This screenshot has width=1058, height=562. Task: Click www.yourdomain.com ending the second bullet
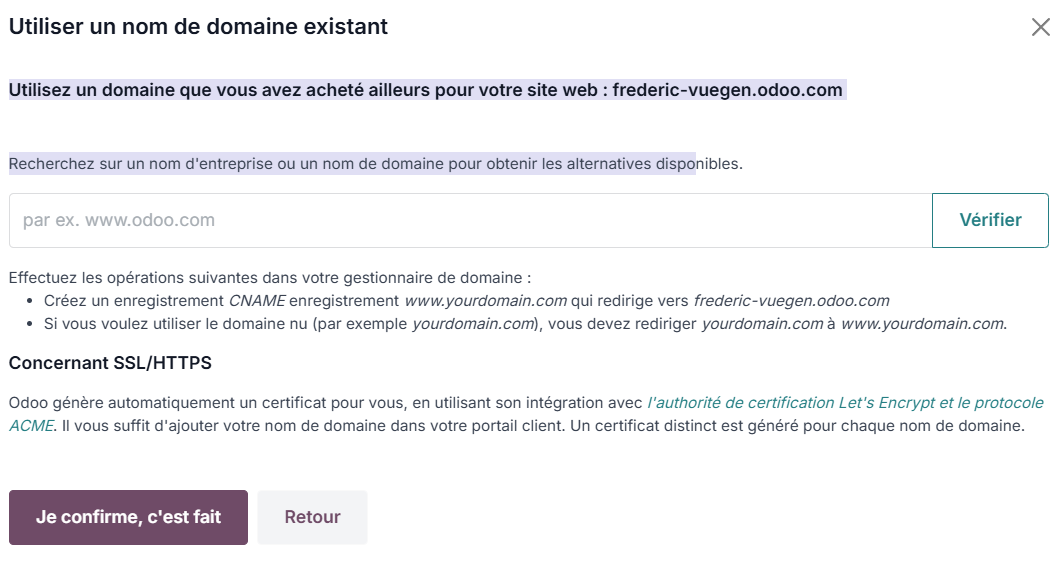tap(921, 324)
